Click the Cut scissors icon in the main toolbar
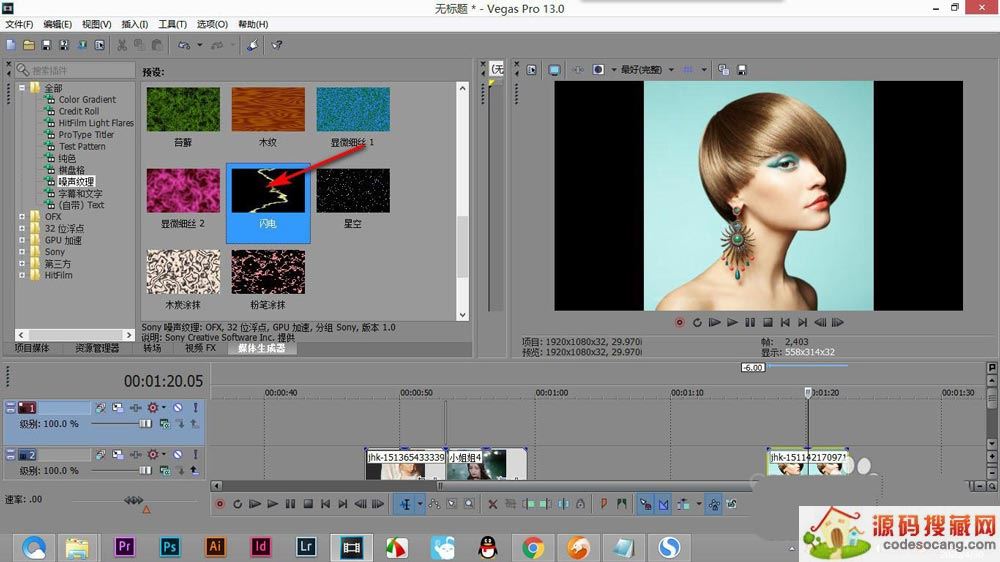This screenshot has height=562, width=1000. click(122, 45)
